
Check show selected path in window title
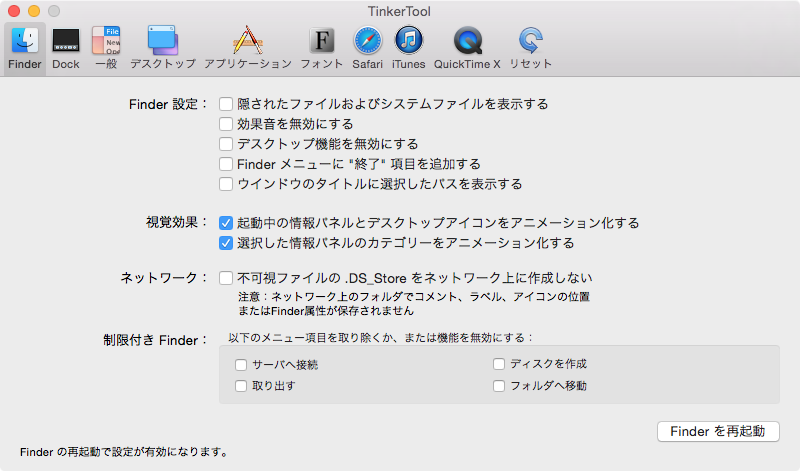(226, 184)
